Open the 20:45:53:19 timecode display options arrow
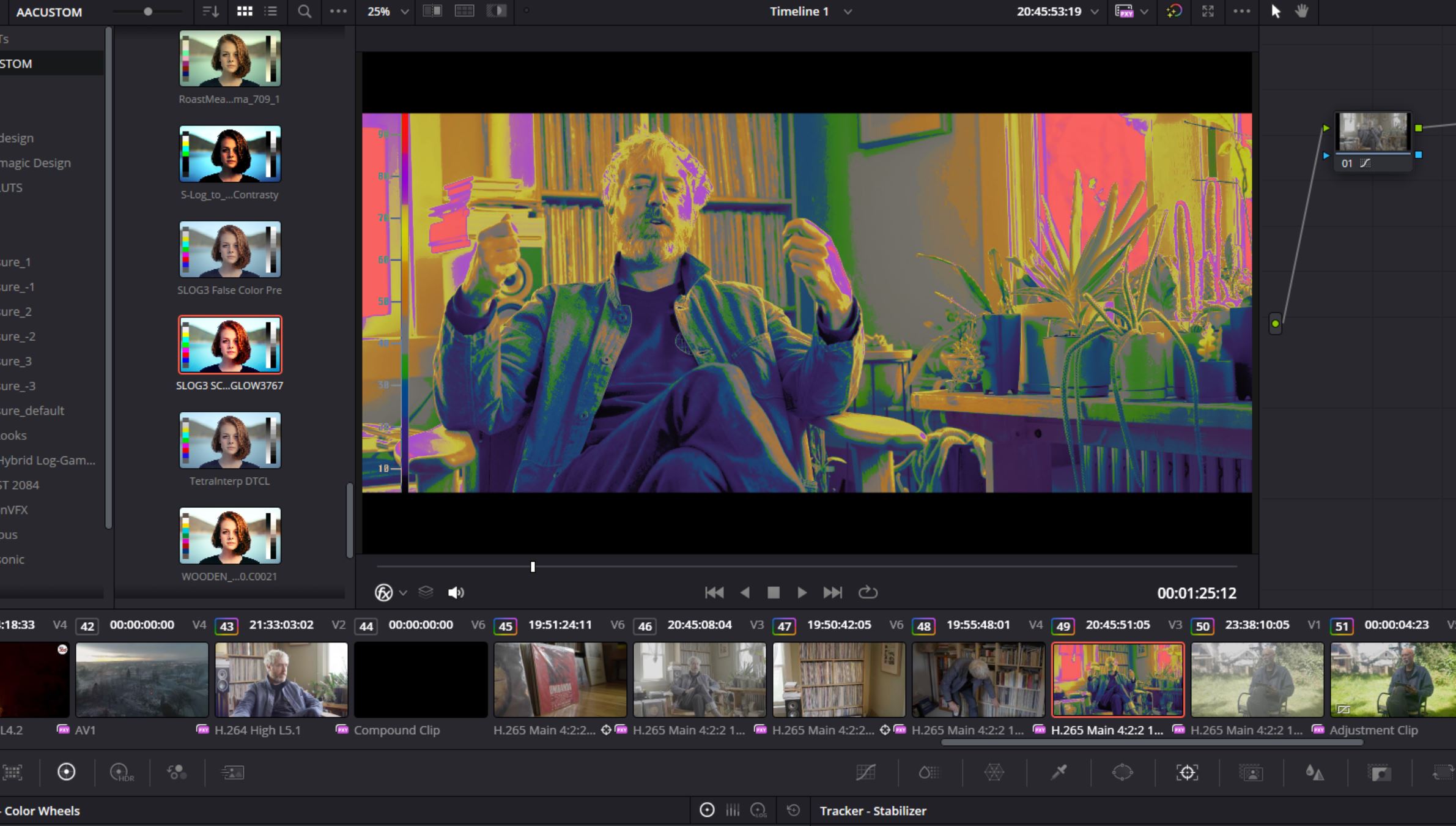The height and width of the screenshot is (826, 1456). [1095, 12]
